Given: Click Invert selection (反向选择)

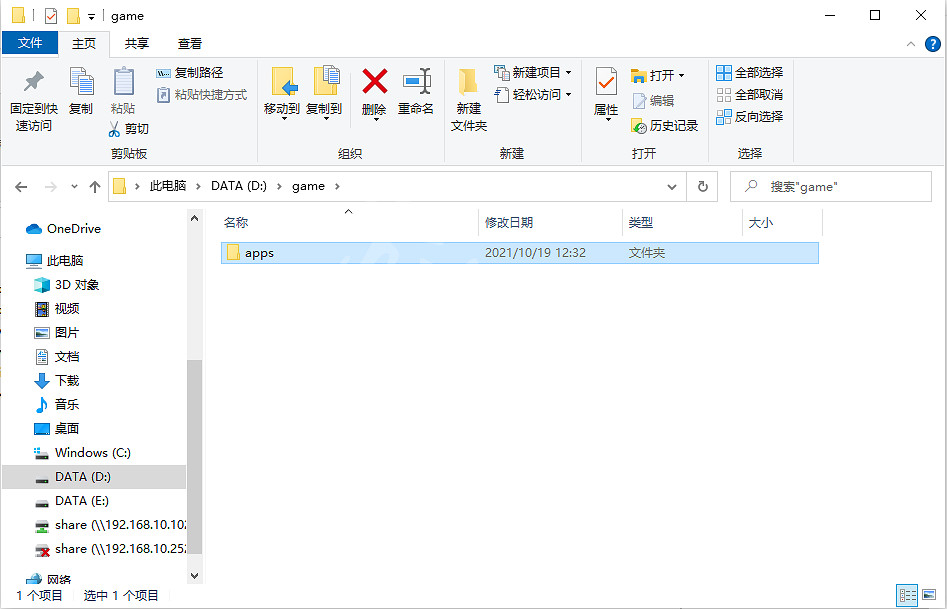Looking at the screenshot, I should pyautogui.click(x=752, y=115).
